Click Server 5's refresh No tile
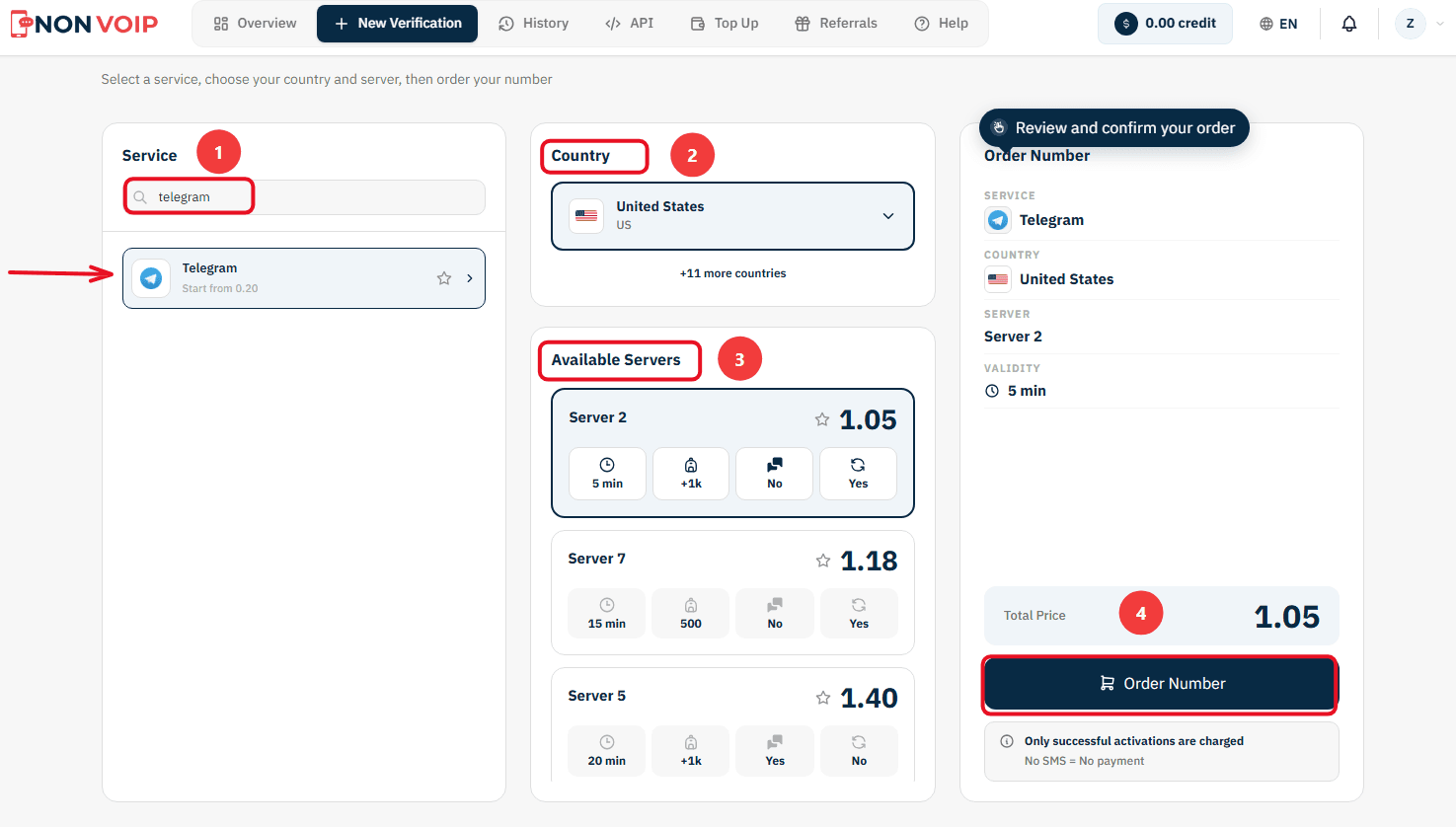Viewport: 1456px width, 827px height. pyautogui.click(x=859, y=751)
